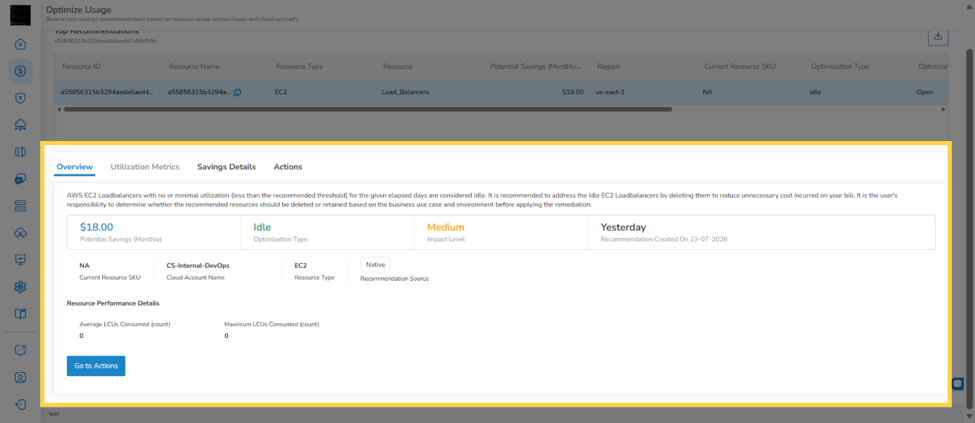Screen dimensions: 975x423
Task: Click the Native recommendation source badge
Action: (x=376, y=264)
